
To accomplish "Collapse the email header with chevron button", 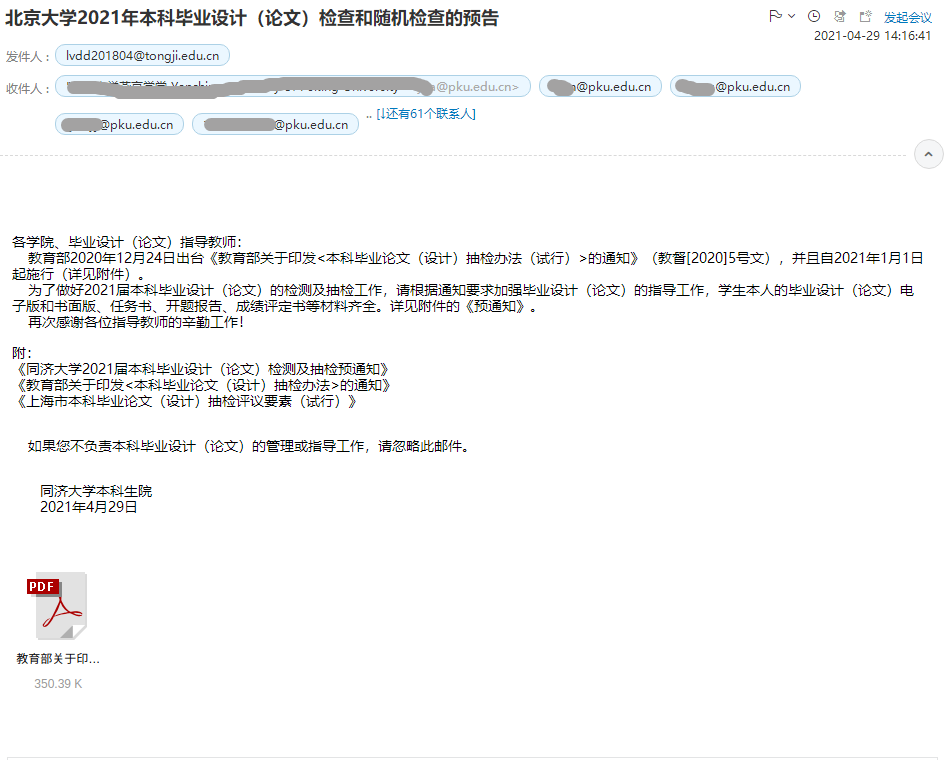I will point(928,155).
